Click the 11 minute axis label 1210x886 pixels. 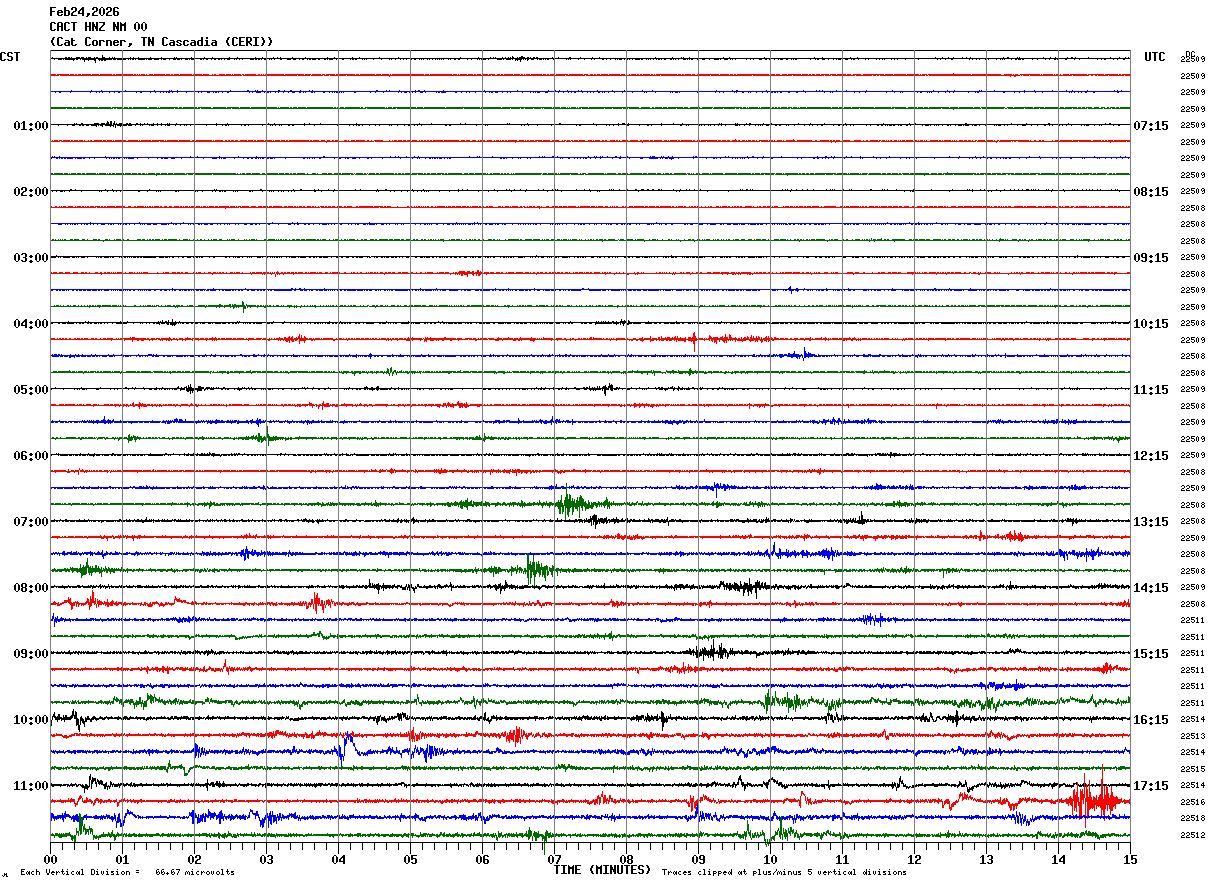[x=842, y=859]
